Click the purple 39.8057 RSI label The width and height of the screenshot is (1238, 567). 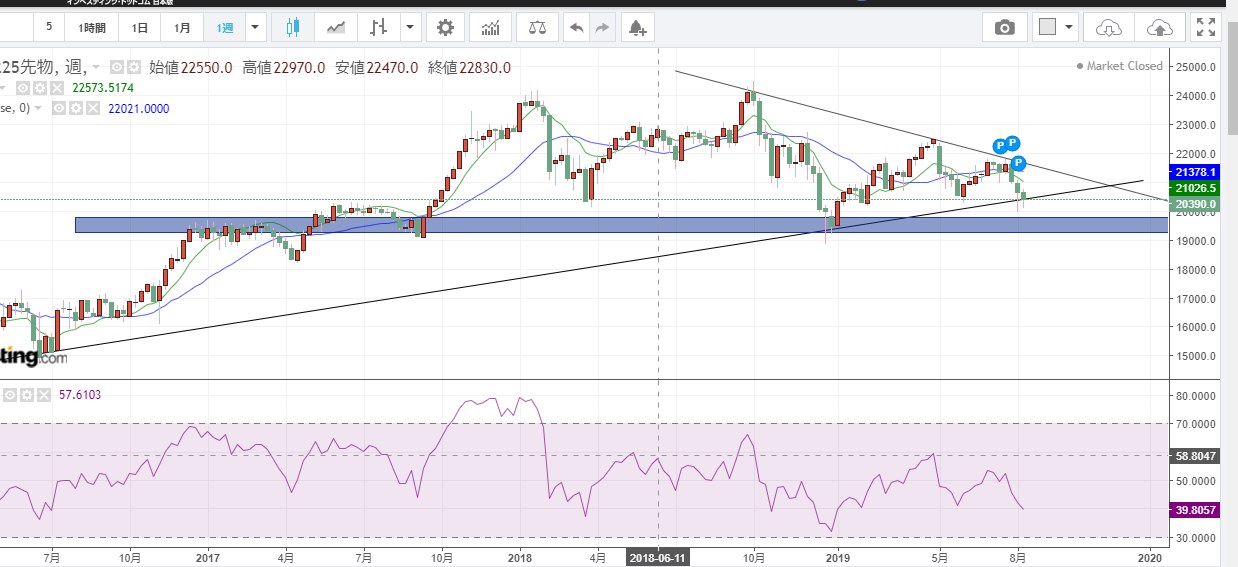click(x=1196, y=508)
